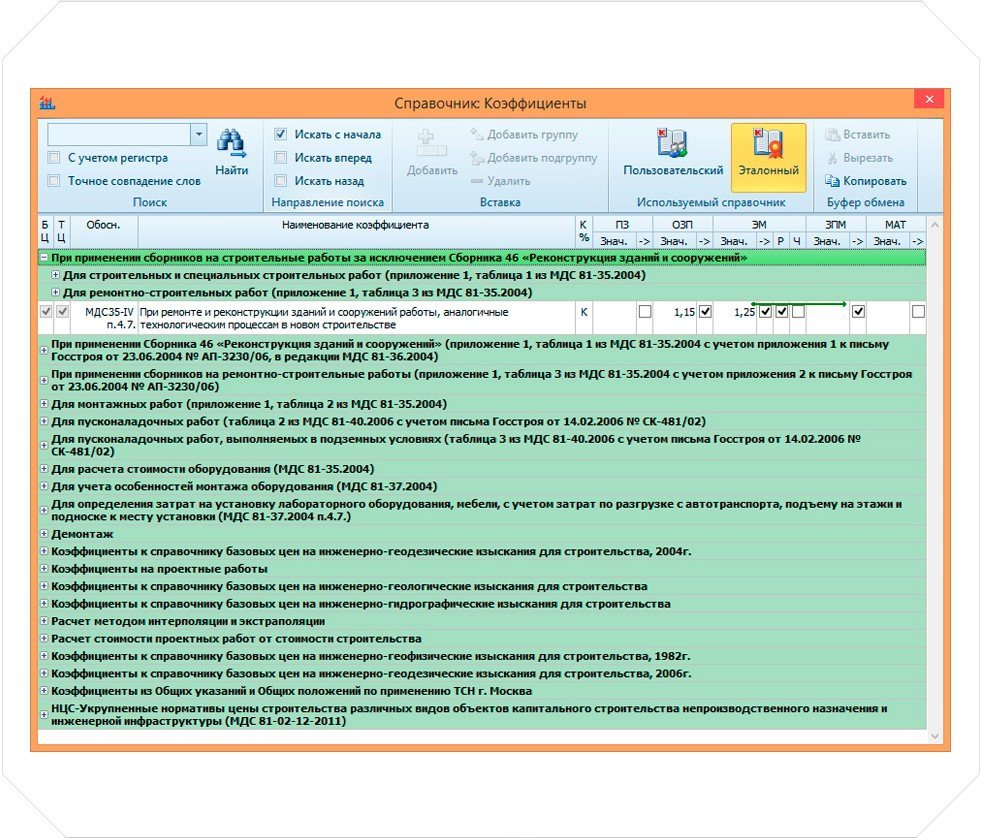982x838 pixels.
Task: Toggle ПЗ arrow checkbox in МДС35-IV row
Action: click(644, 311)
